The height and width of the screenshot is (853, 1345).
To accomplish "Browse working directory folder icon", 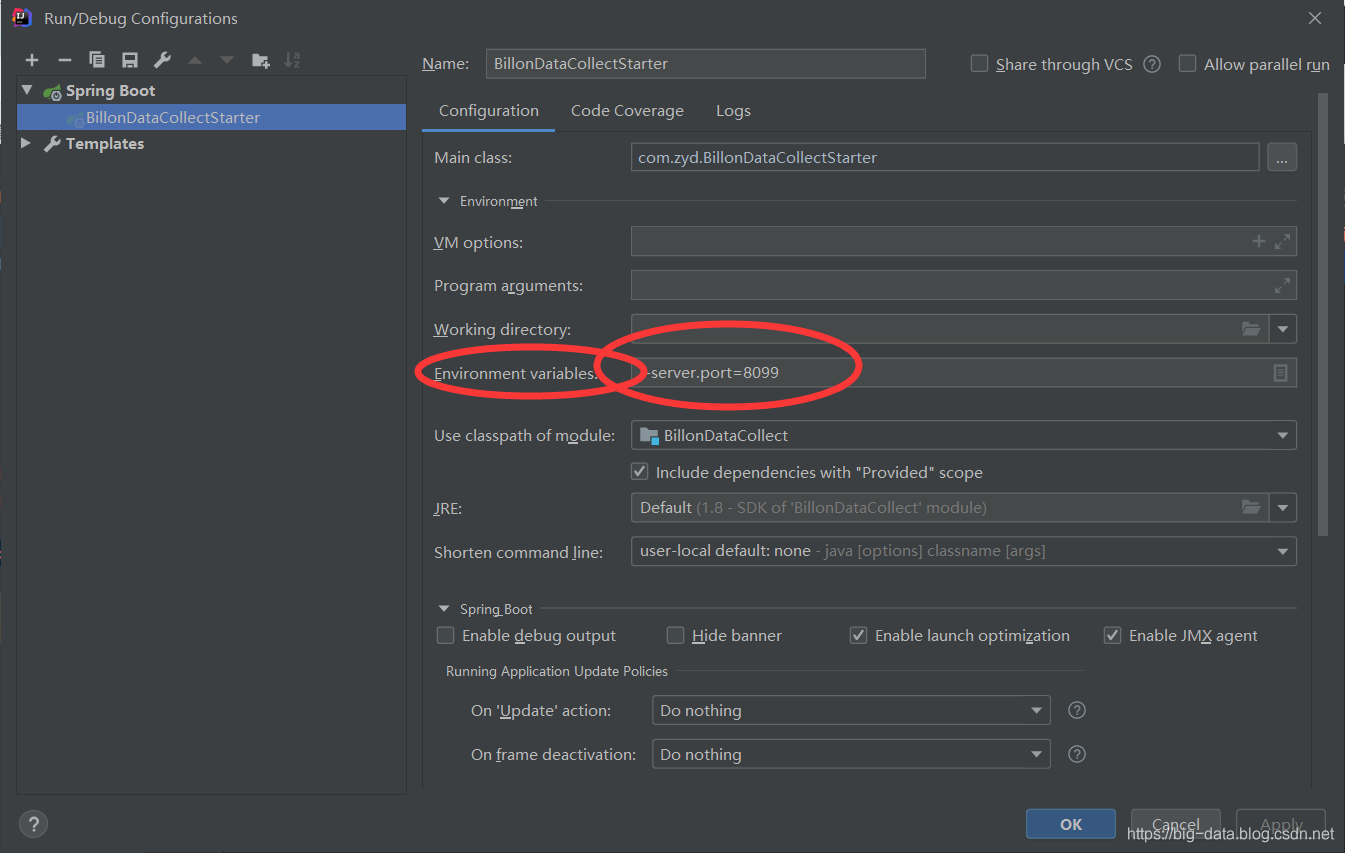I will [x=1251, y=329].
